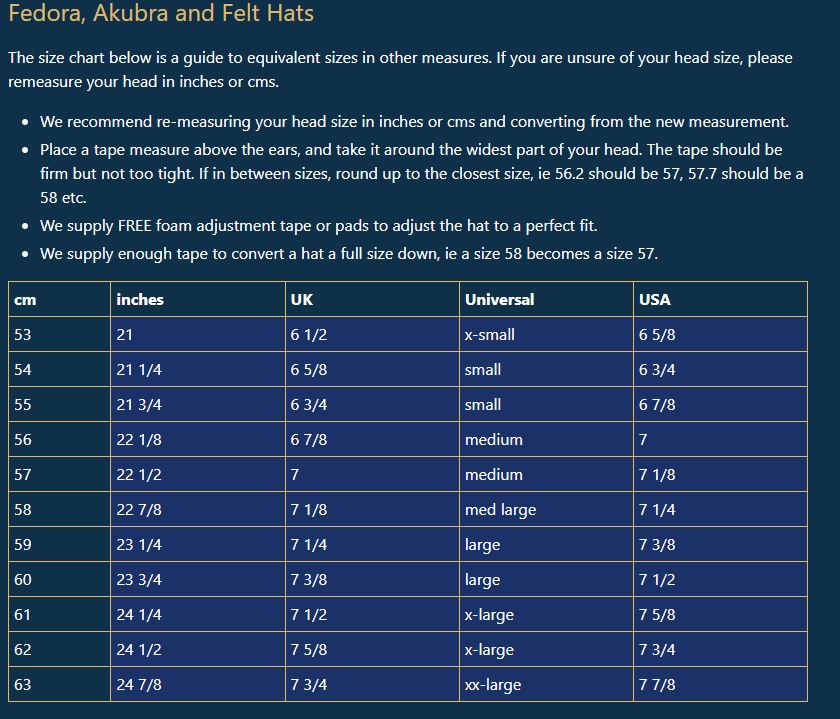Click the USA column header

click(x=721, y=299)
